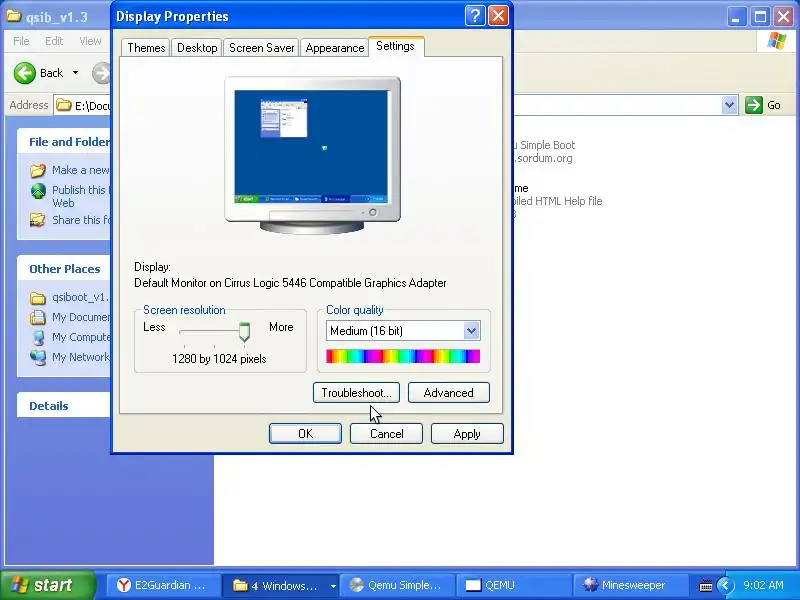Collapse the Other Places panel header

(x=64, y=269)
